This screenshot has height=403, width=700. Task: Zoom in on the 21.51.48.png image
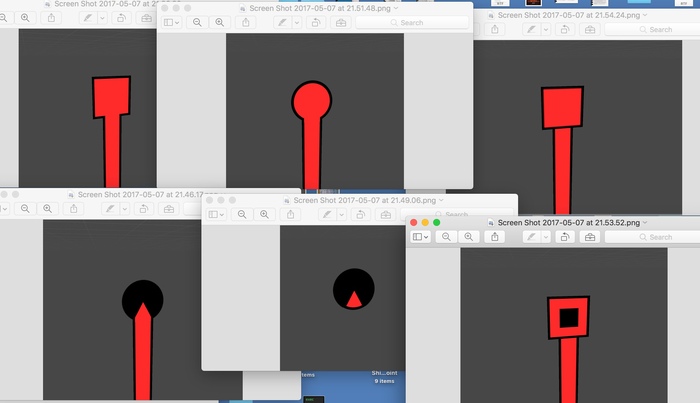219,22
